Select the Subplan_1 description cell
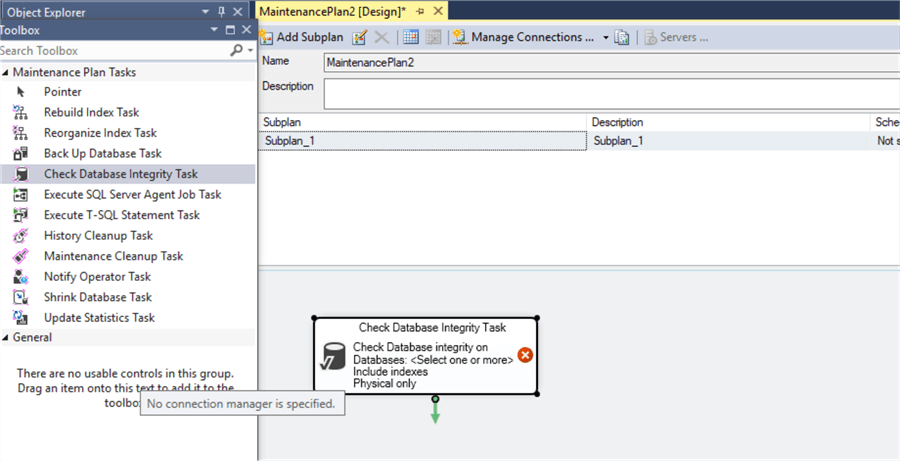This screenshot has height=461, width=900. click(729, 141)
